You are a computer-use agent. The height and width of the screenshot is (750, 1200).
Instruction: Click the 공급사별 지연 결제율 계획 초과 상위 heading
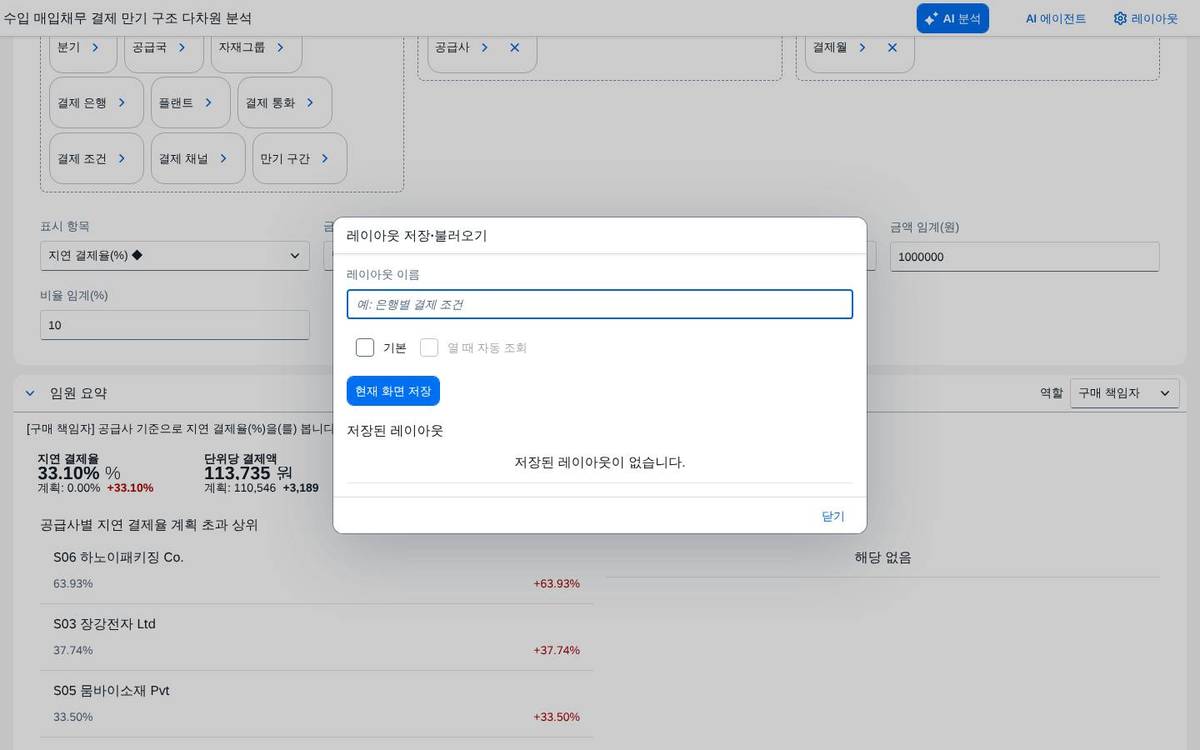tap(149, 524)
